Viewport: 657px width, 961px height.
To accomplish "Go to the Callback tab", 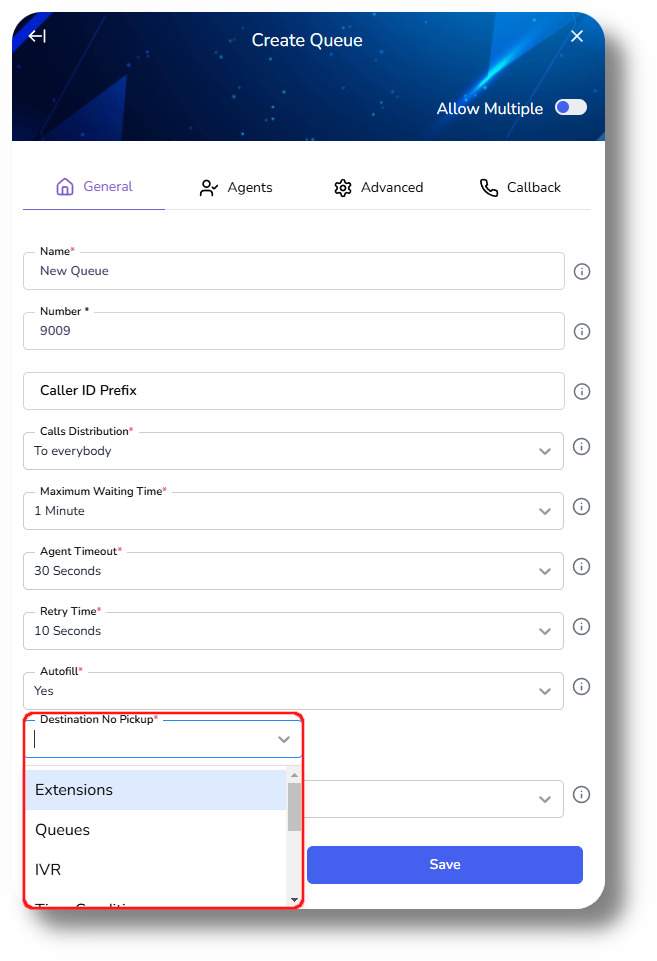I will 520,187.
